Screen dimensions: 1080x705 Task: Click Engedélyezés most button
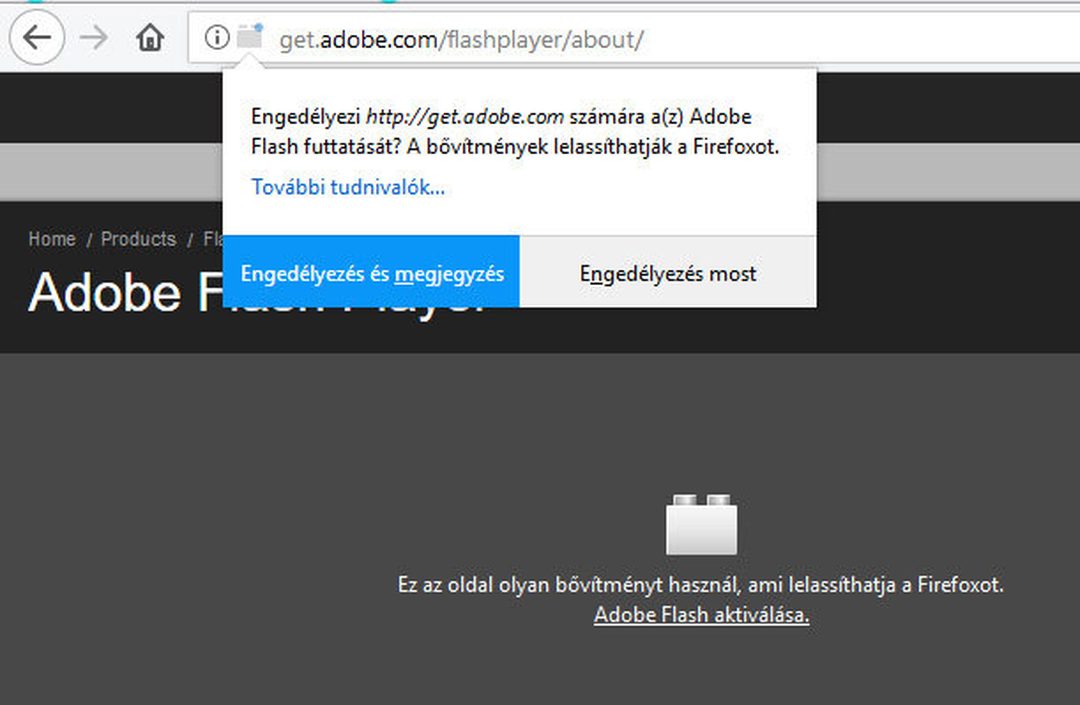point(668,273)
